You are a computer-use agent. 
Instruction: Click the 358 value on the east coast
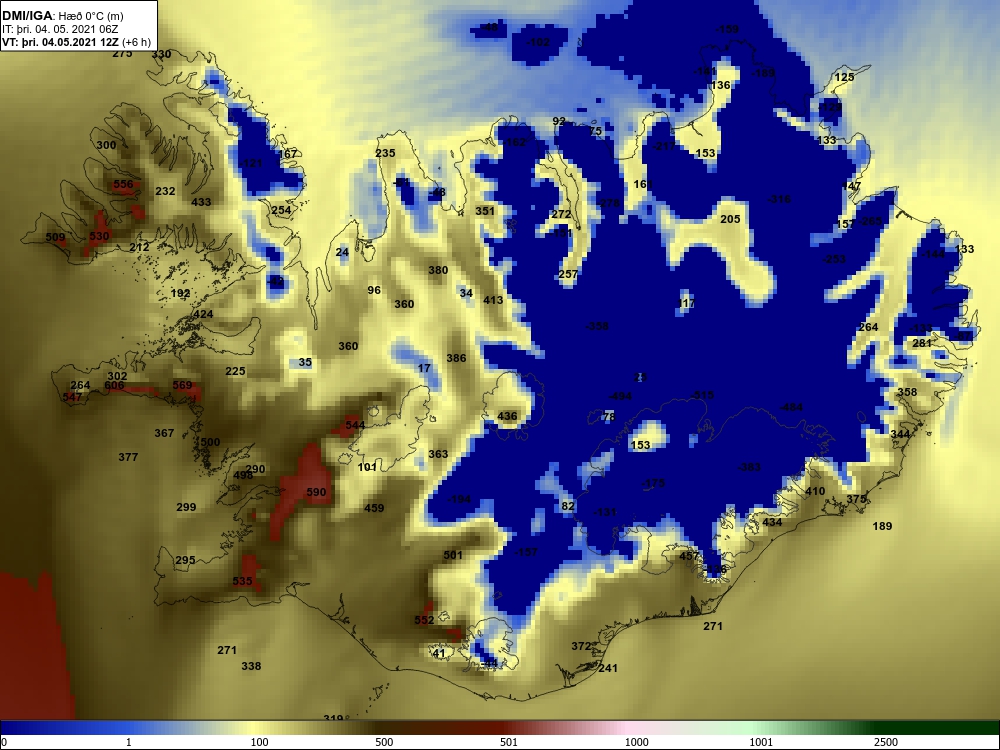[x=907, y=392]
